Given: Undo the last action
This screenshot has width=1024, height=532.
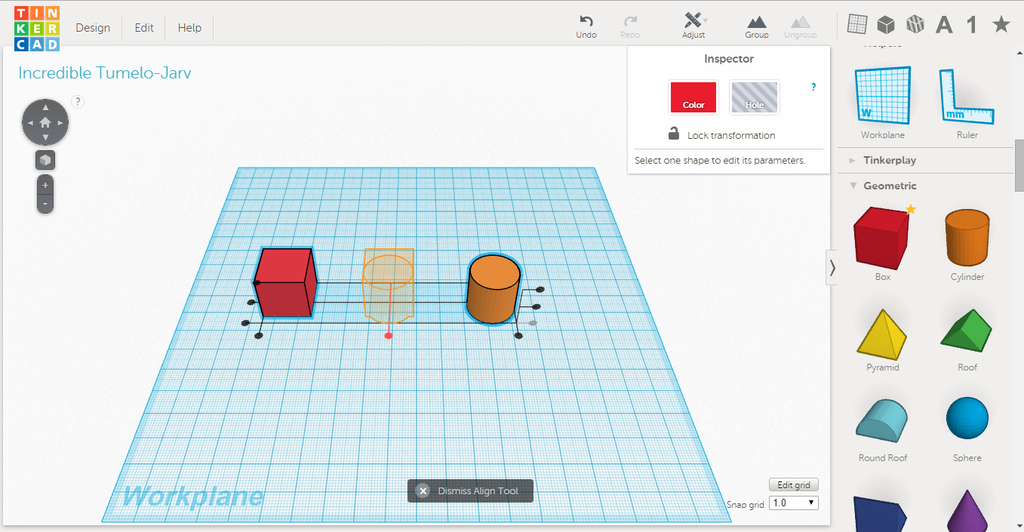Looking at the screenshot, I should point(586,26).
